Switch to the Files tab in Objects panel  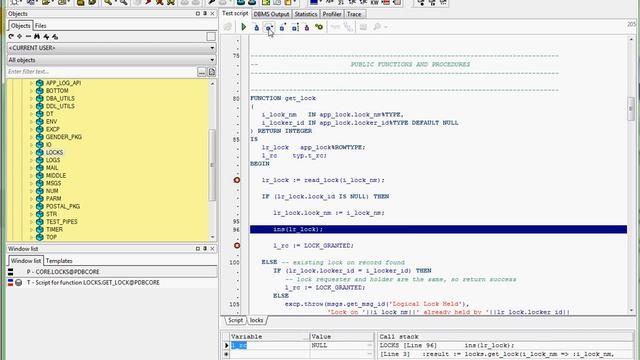click(x=40, y=25)
